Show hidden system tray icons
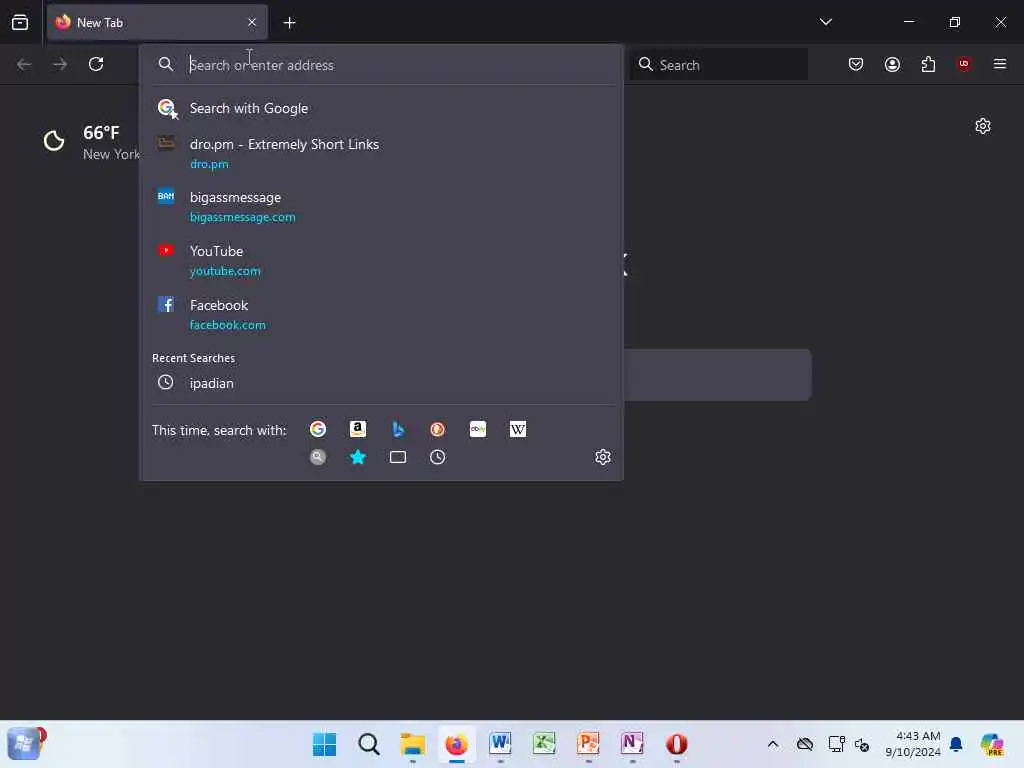 773,744
